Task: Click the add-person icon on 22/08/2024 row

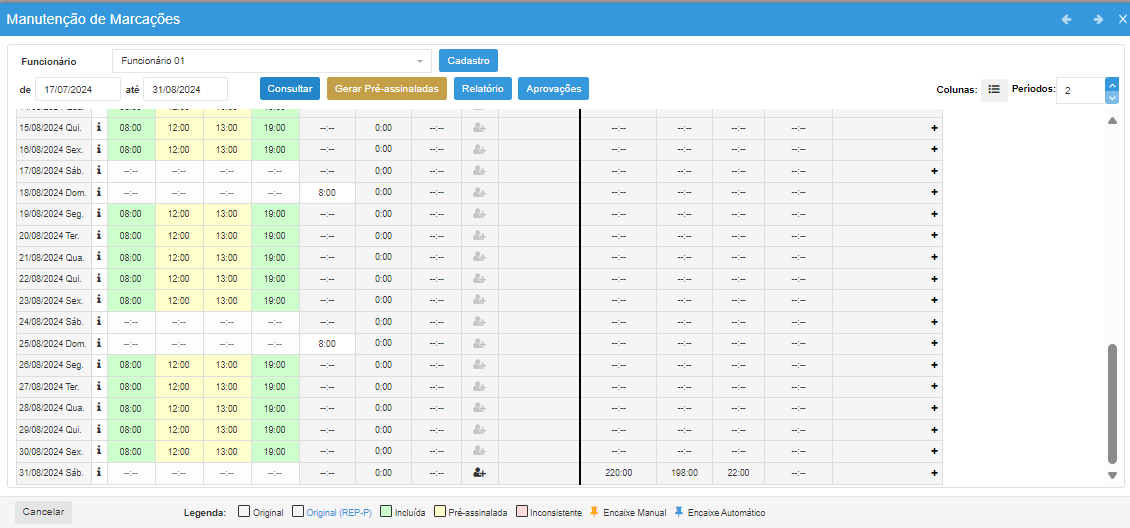Action: pyautogui.click(x=480, y=279)
